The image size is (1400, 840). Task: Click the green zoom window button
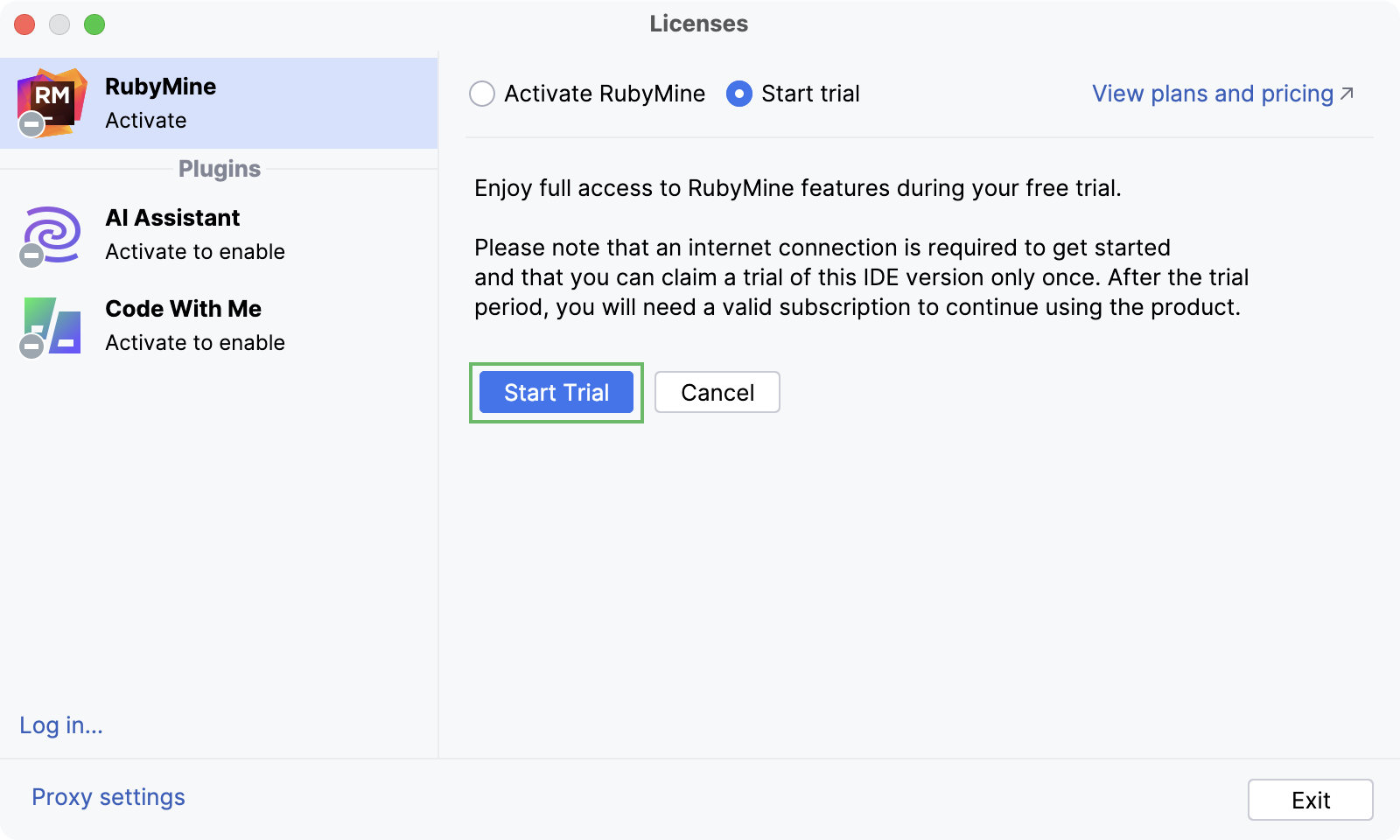pyautogui.click(x=94, y=24)
